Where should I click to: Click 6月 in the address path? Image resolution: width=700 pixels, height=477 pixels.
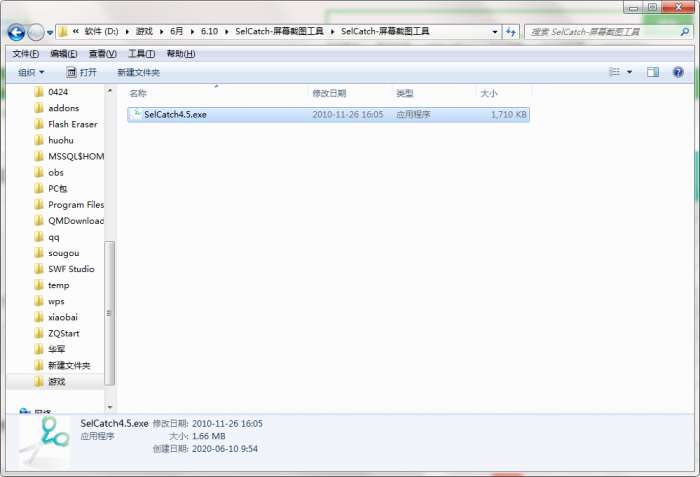click(x=177, y=31)
